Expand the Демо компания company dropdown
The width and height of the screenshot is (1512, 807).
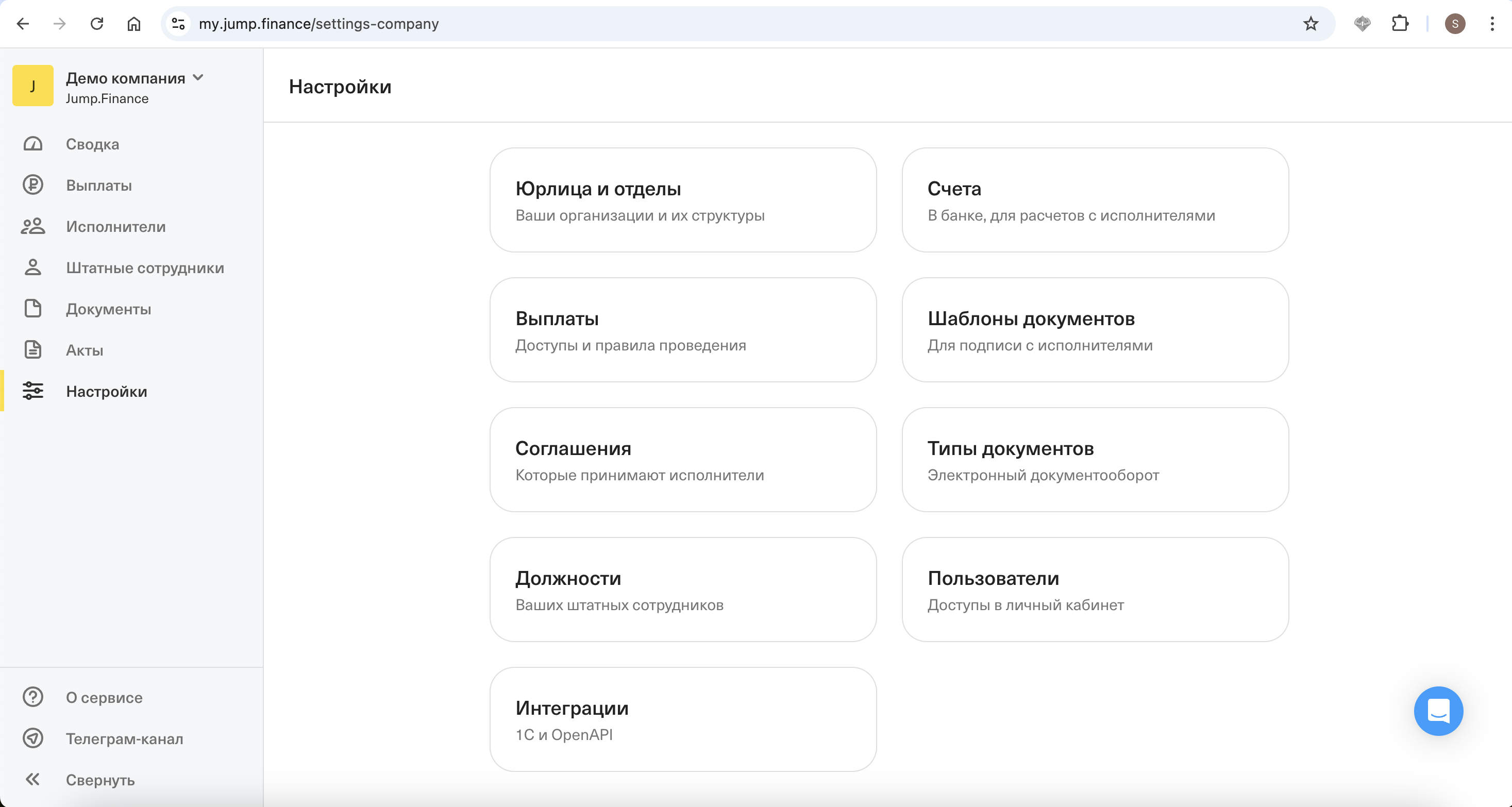point(198,77)
